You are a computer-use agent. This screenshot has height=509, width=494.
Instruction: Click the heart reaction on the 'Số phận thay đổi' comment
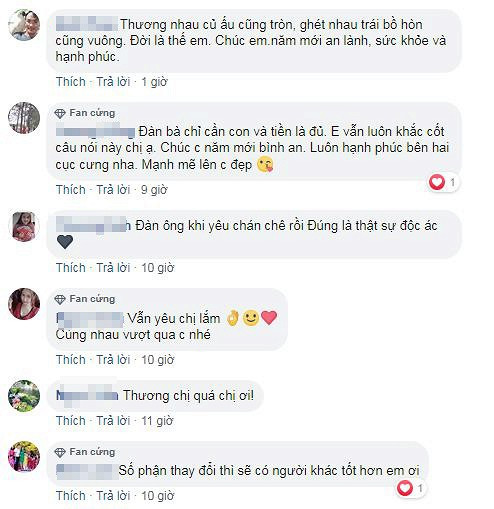[405, 488]
